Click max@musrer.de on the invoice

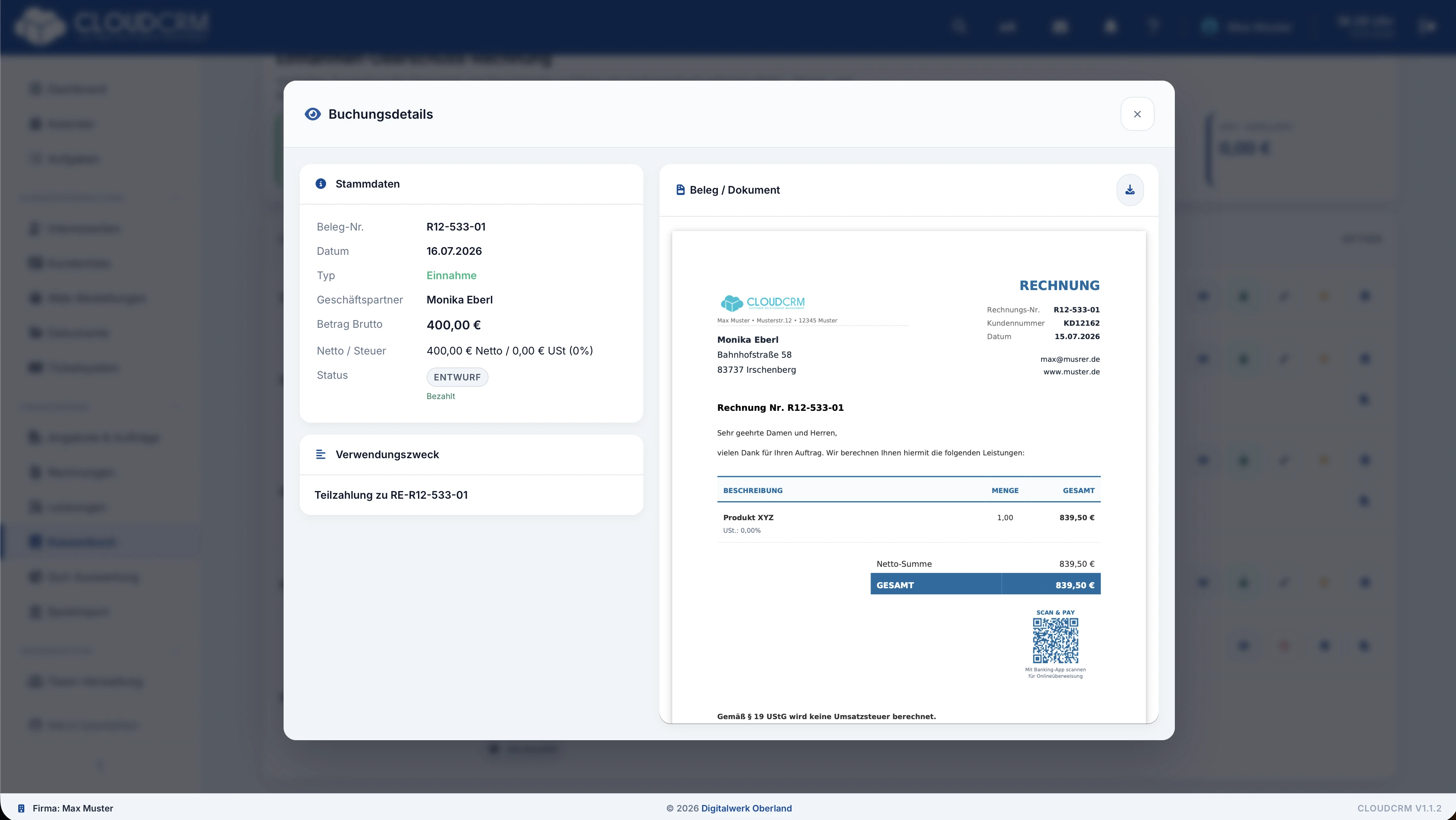click(1070, 359)
